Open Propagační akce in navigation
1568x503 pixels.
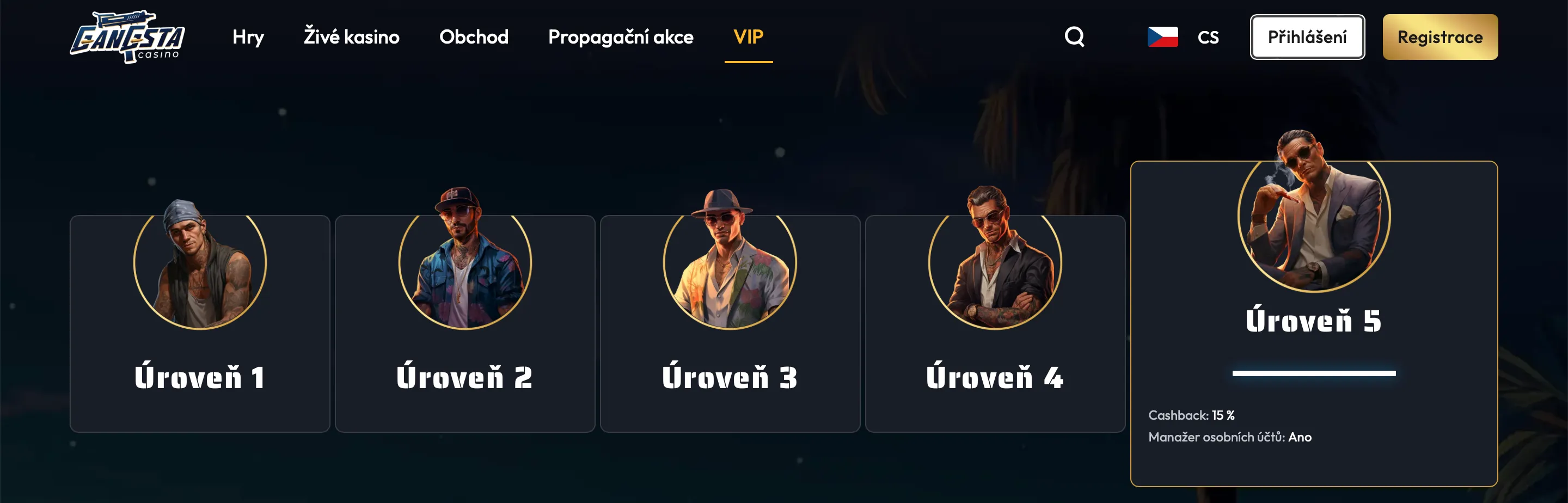(621, 37)
